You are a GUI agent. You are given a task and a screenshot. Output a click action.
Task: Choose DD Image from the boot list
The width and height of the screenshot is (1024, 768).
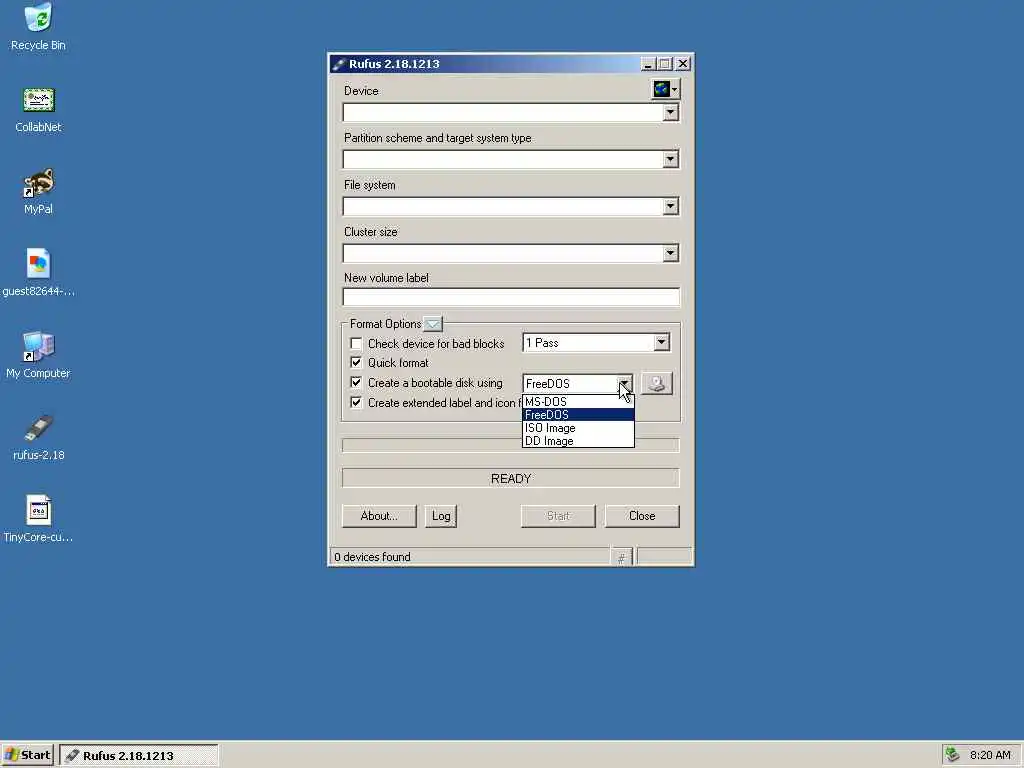pos(578,441)
